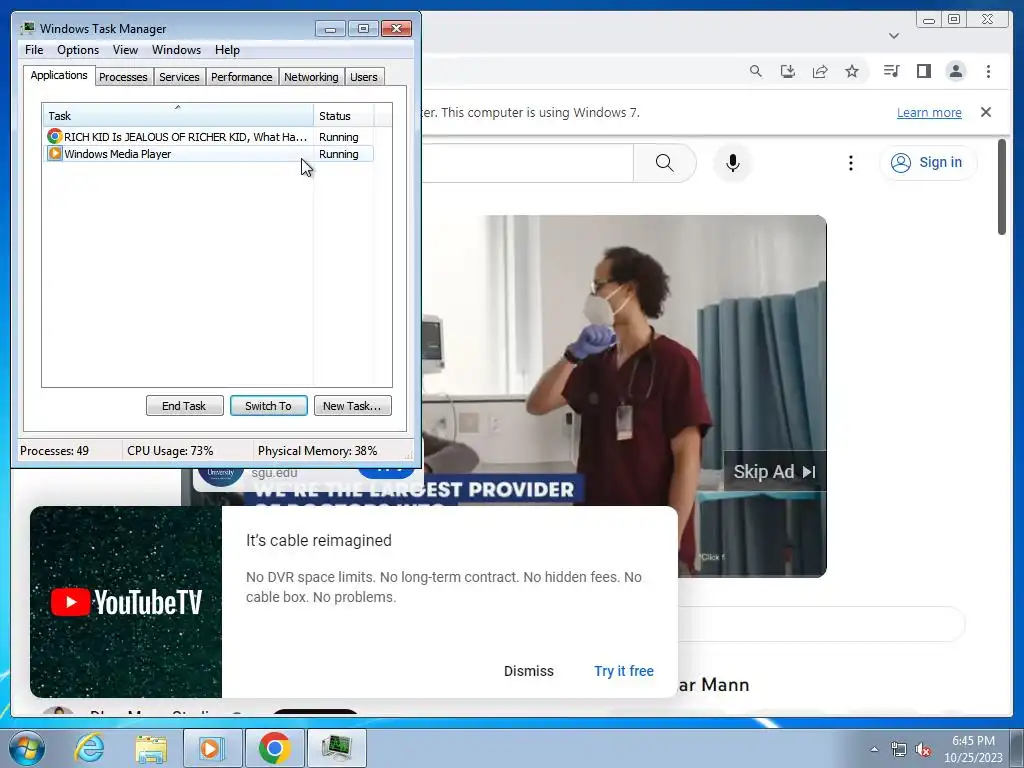Select the Applications tab
This screenshot has height=768, width=1024.
pos(59,75)
